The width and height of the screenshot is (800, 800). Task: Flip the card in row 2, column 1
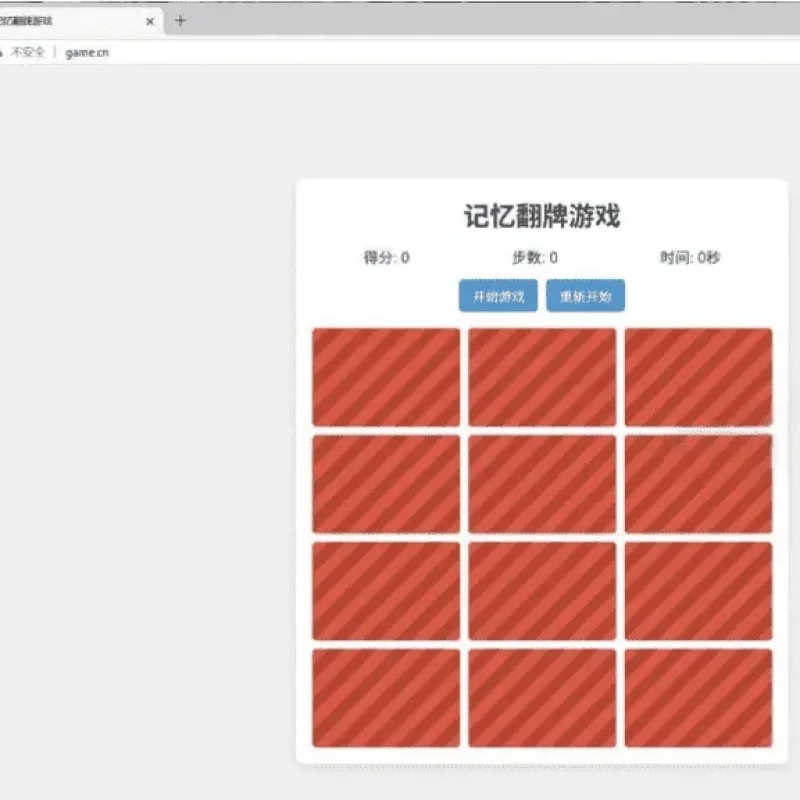[x=386, y=484]
